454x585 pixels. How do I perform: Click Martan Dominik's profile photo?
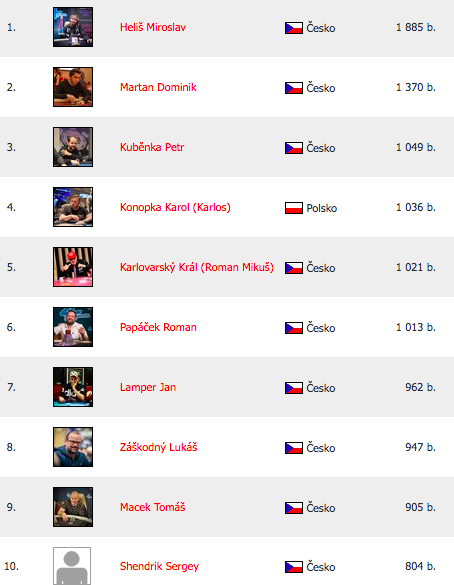click(x=73, y=87)
